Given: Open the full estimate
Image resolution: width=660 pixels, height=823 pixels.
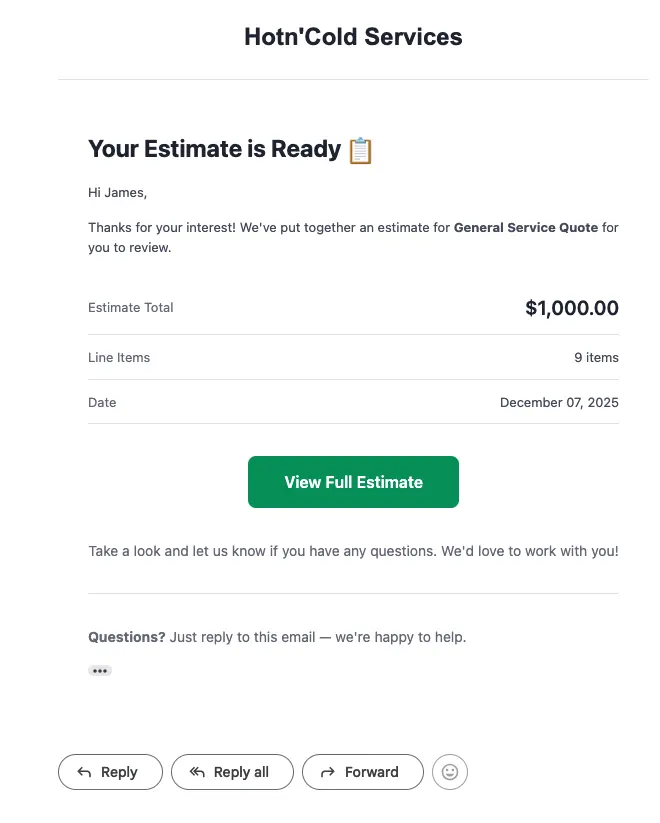Looking at the screenshot, I should coord(353,481).
